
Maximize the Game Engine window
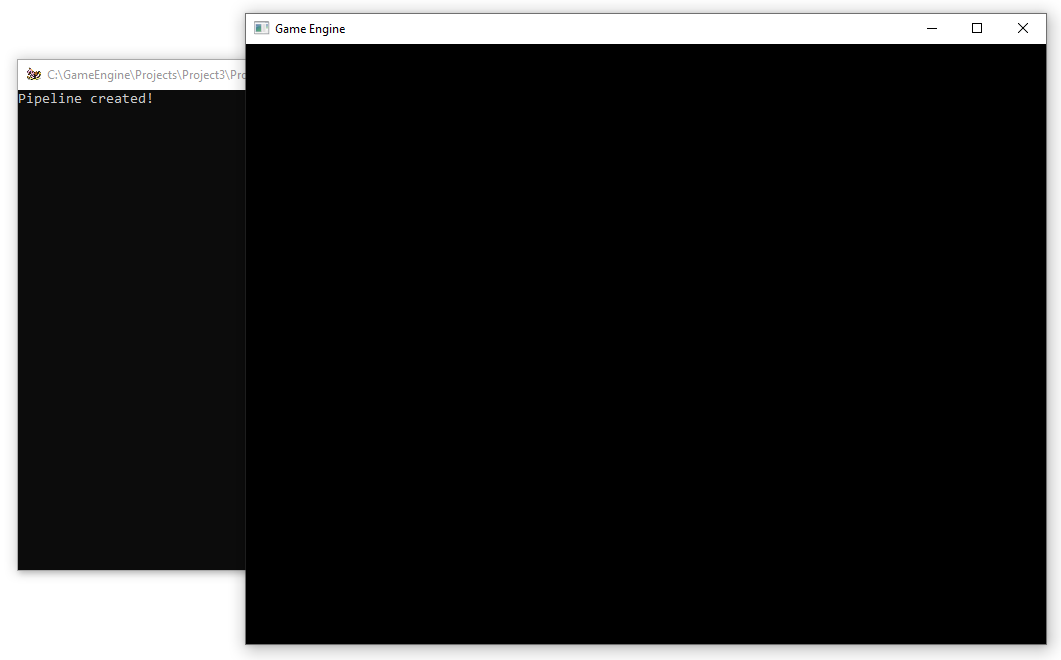point(976,28)
